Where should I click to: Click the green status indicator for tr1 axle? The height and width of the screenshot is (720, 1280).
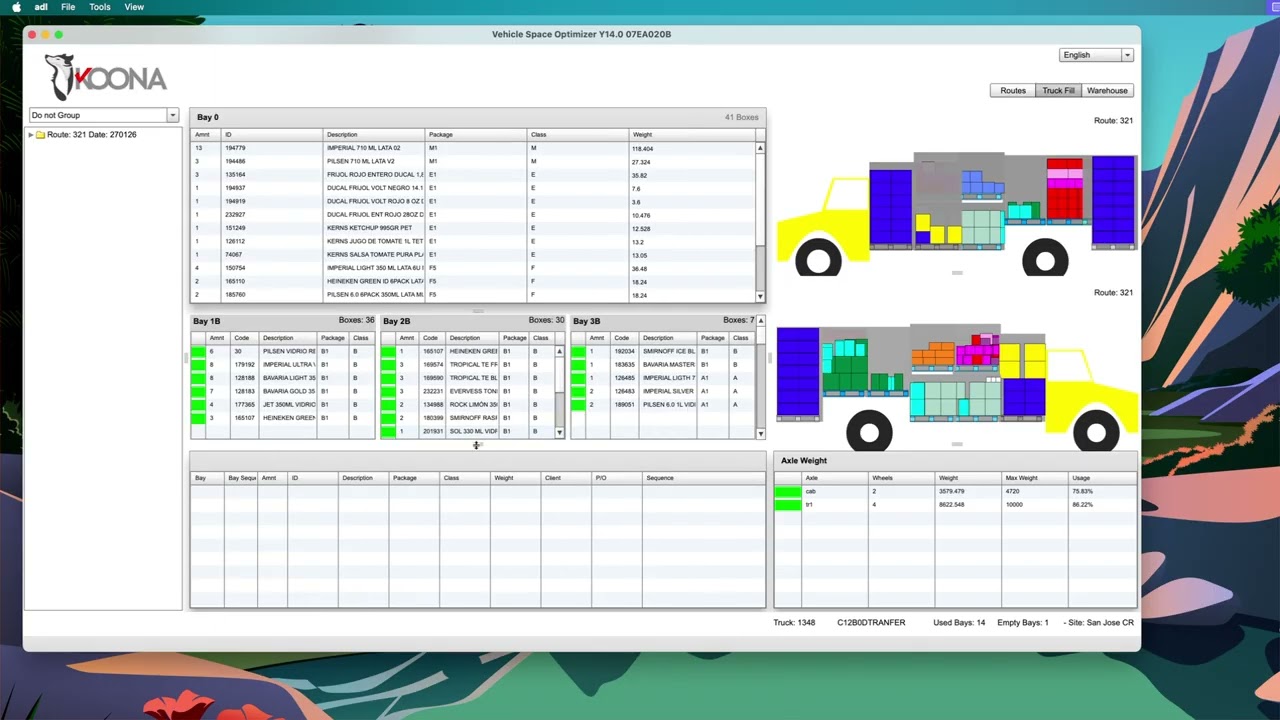pos(787,505)
